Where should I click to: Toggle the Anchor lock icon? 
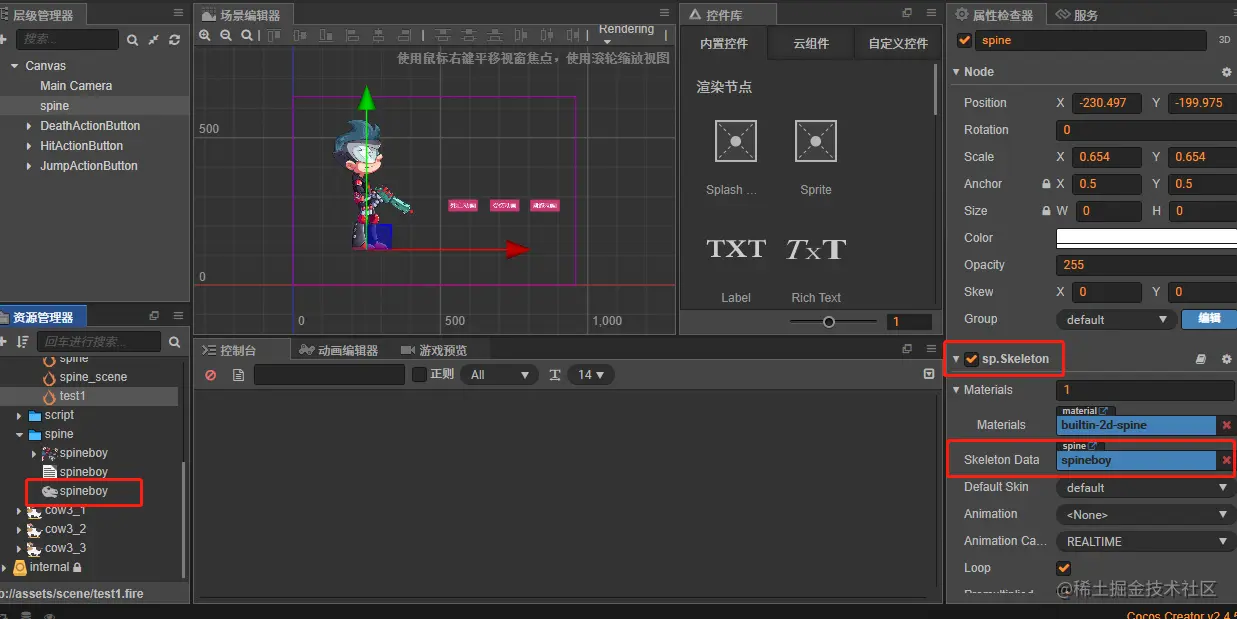click(1046, 184)
